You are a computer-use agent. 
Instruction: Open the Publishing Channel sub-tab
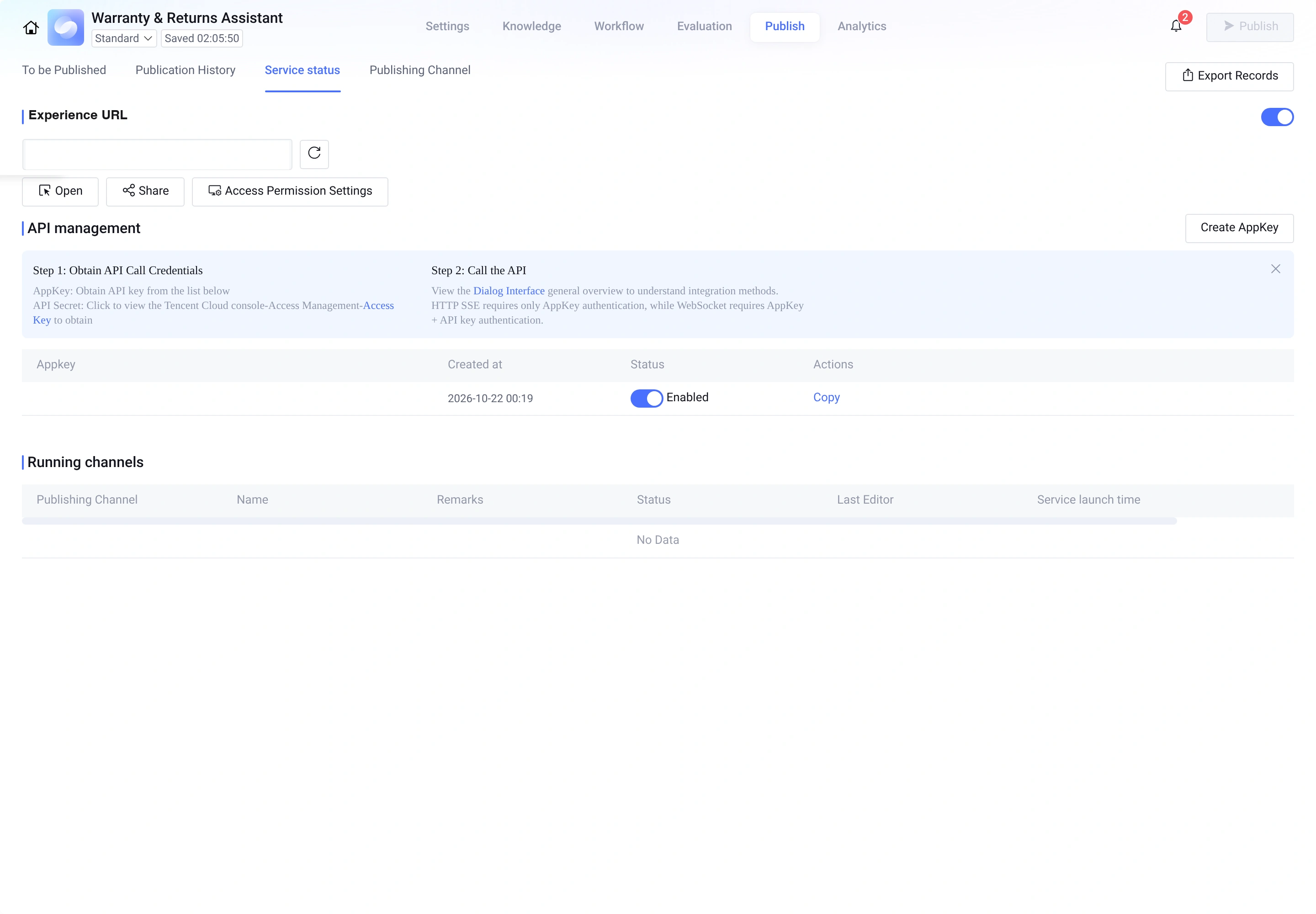coord(420,70)
